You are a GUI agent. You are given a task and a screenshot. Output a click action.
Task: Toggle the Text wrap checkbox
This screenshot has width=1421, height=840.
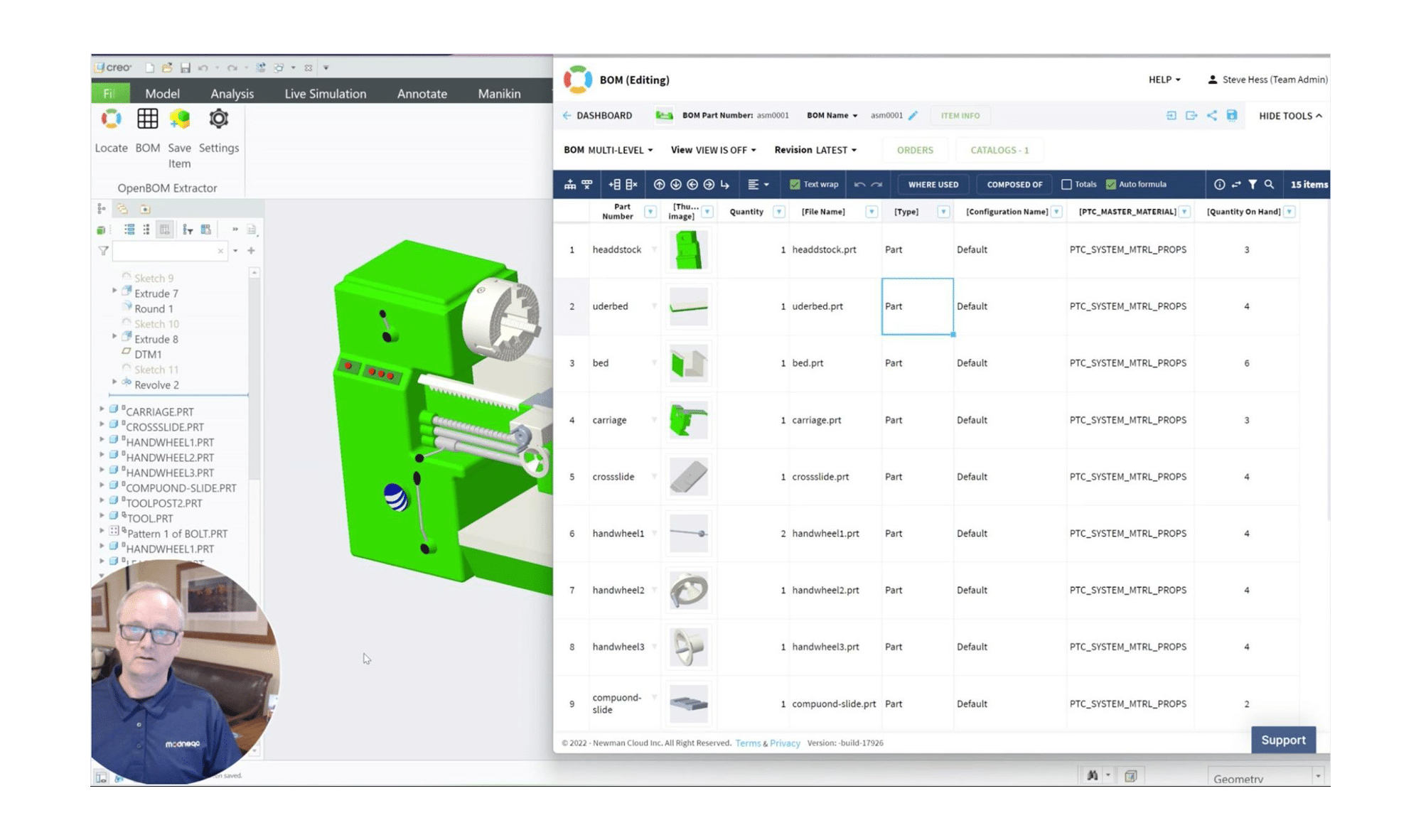(x=793, y=184)
